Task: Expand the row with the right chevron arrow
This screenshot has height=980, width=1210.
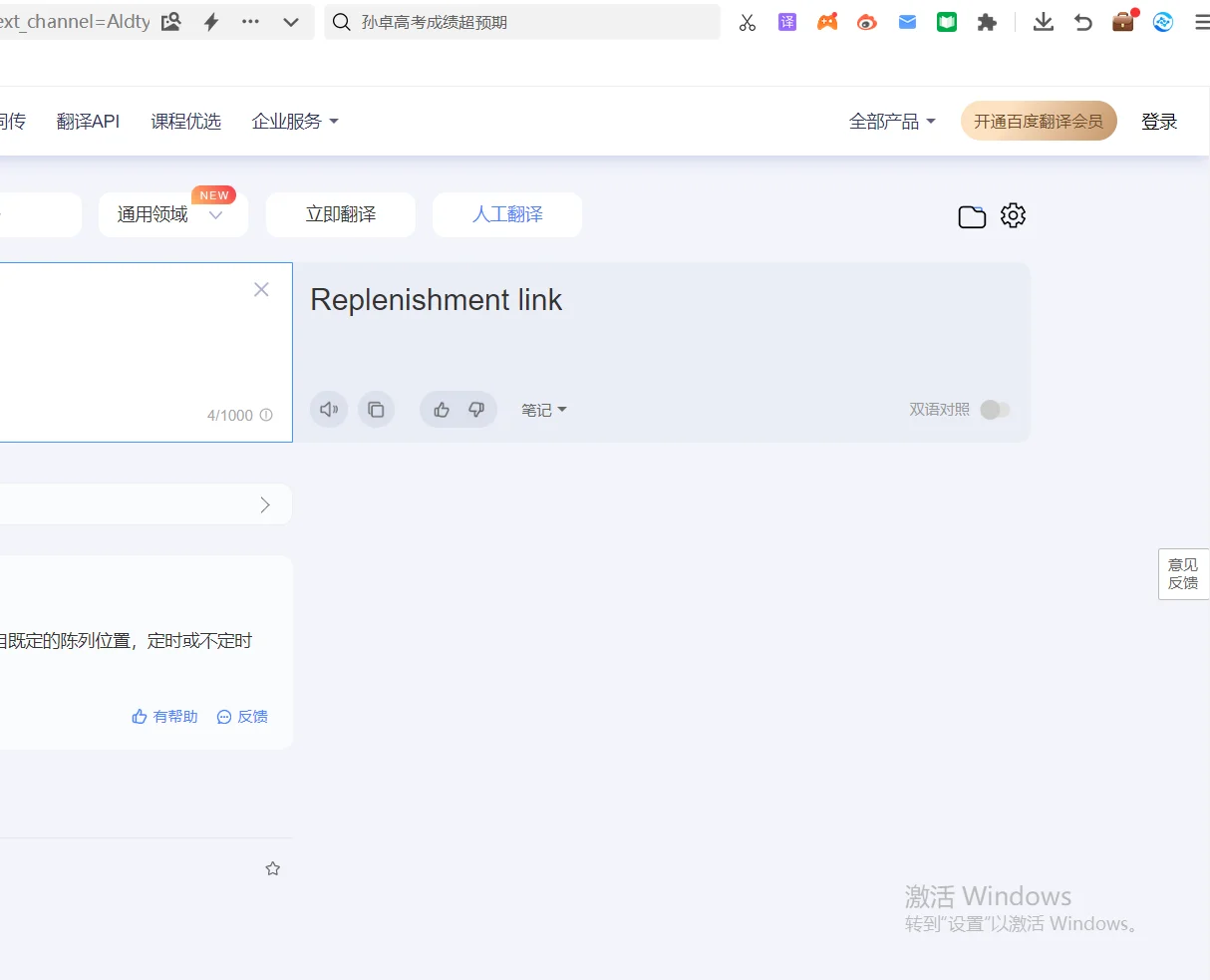Action: click(x=265, y=504)
